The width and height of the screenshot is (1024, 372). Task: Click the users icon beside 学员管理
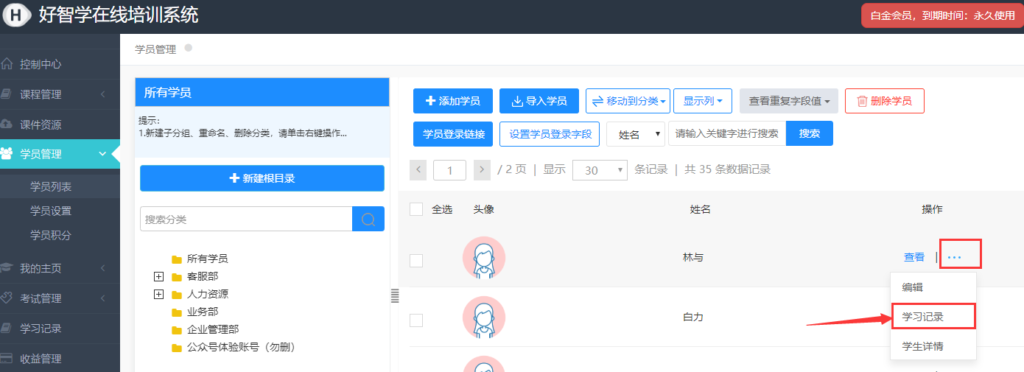pyautogui.click(x=7, y=154)
